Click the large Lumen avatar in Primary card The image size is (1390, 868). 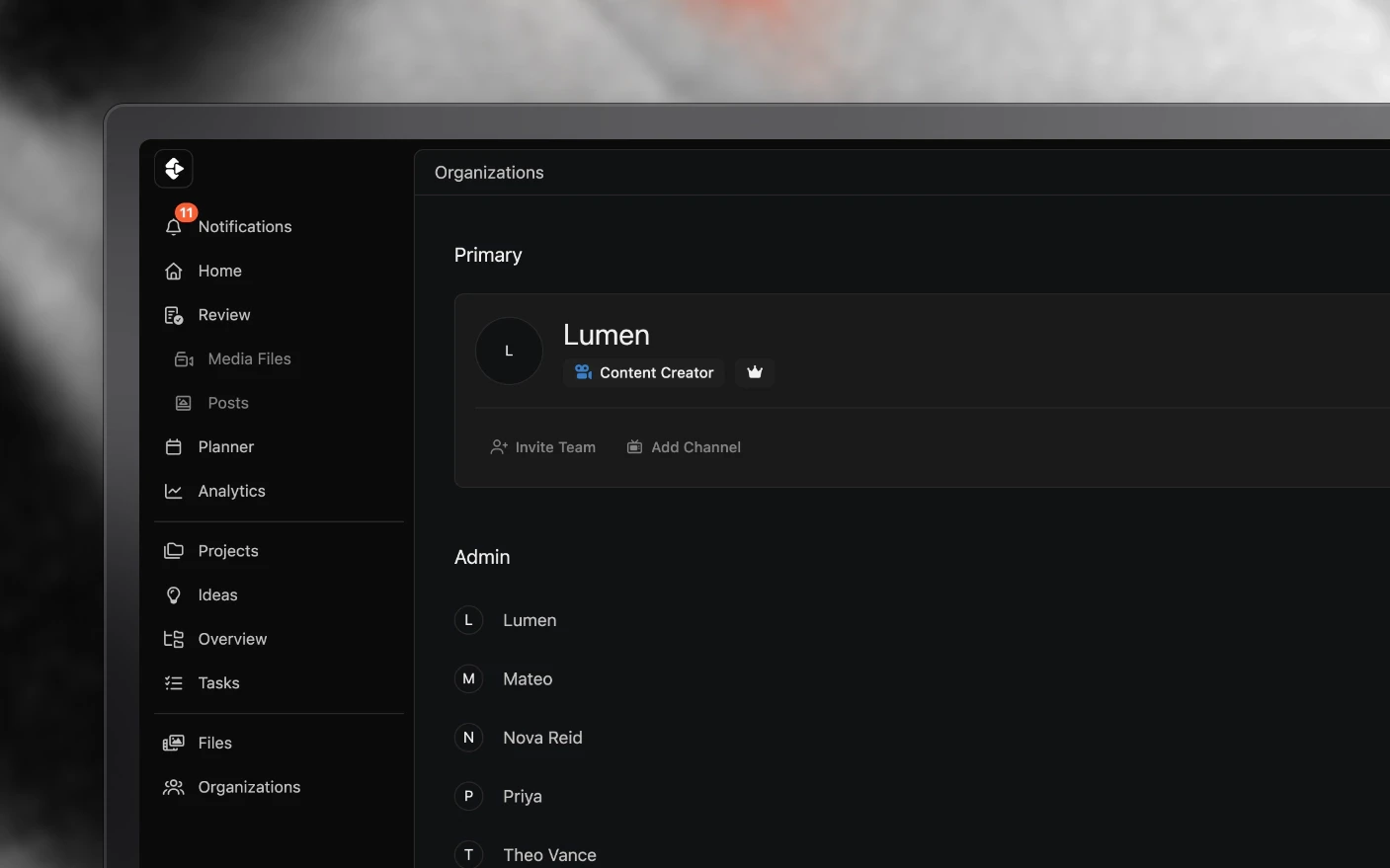point(509,351)
